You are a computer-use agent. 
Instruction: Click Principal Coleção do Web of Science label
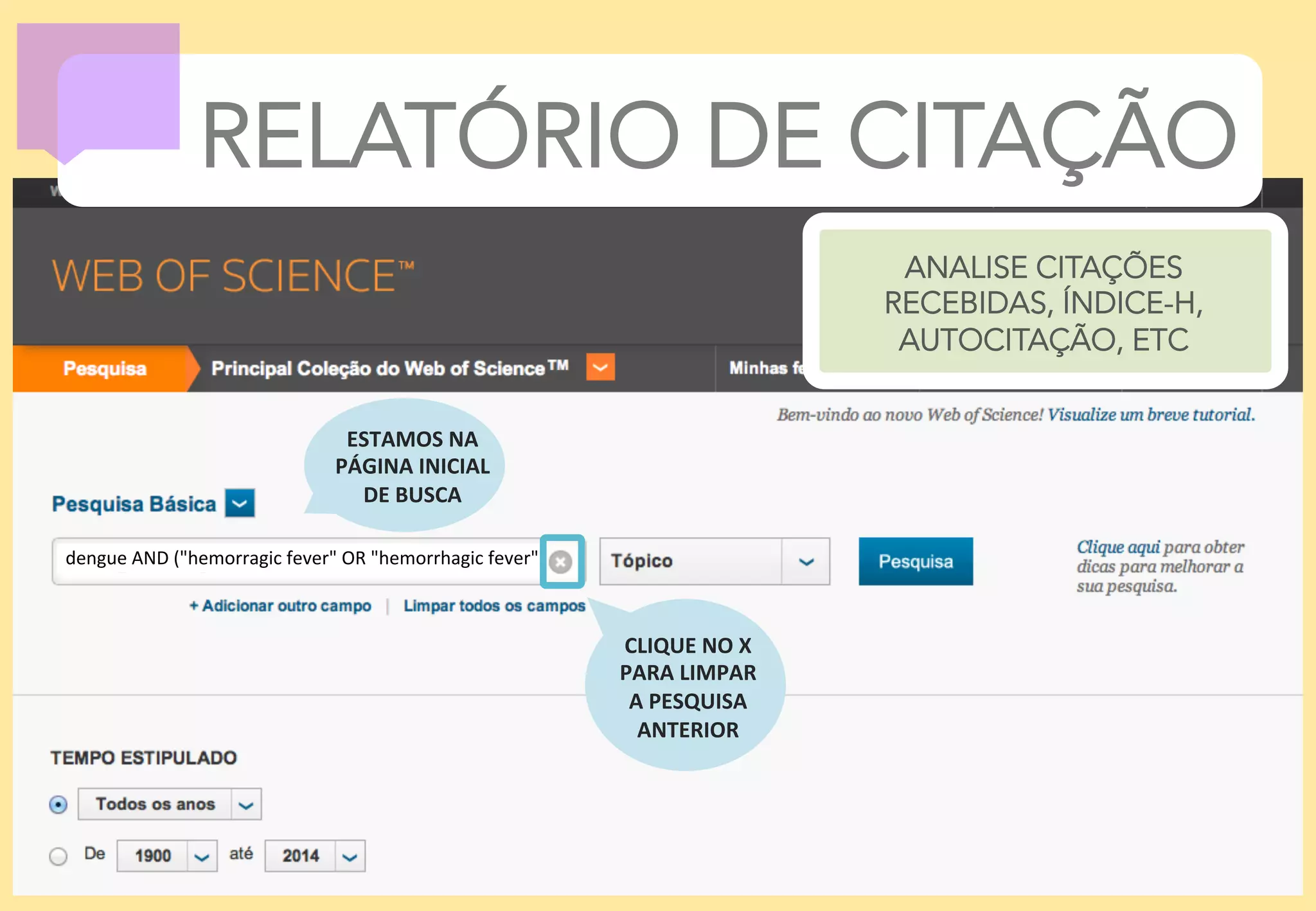(389, 368)
